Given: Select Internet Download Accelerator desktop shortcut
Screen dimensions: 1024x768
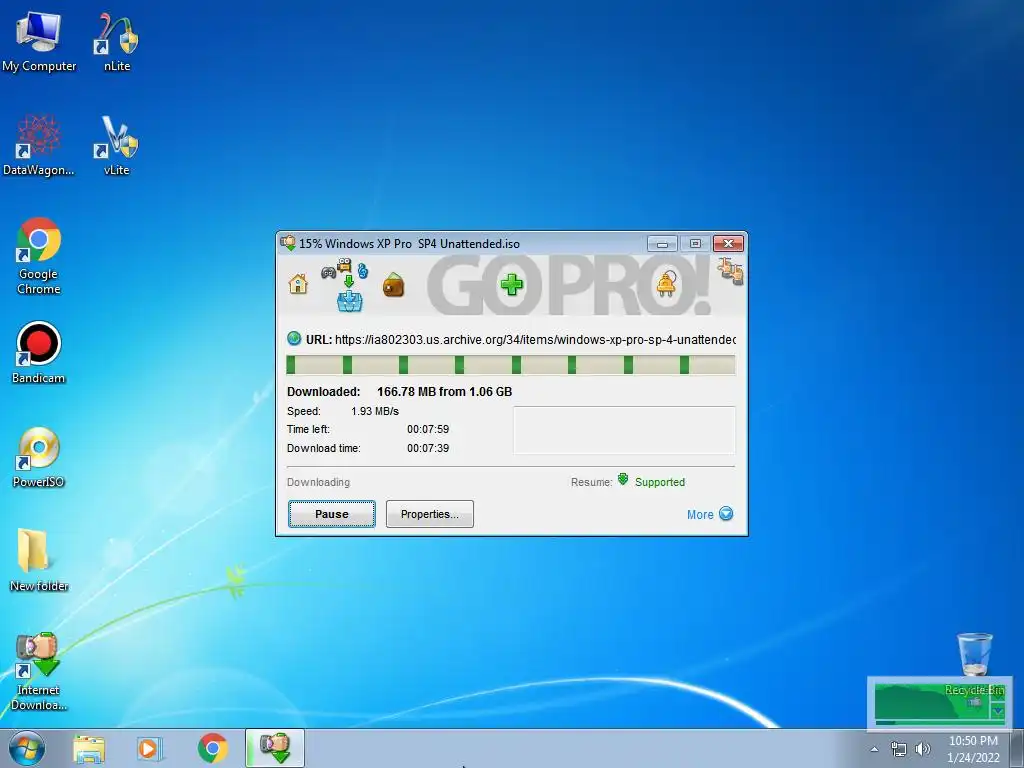Looking at the screenshot, I should coord(39,671).
